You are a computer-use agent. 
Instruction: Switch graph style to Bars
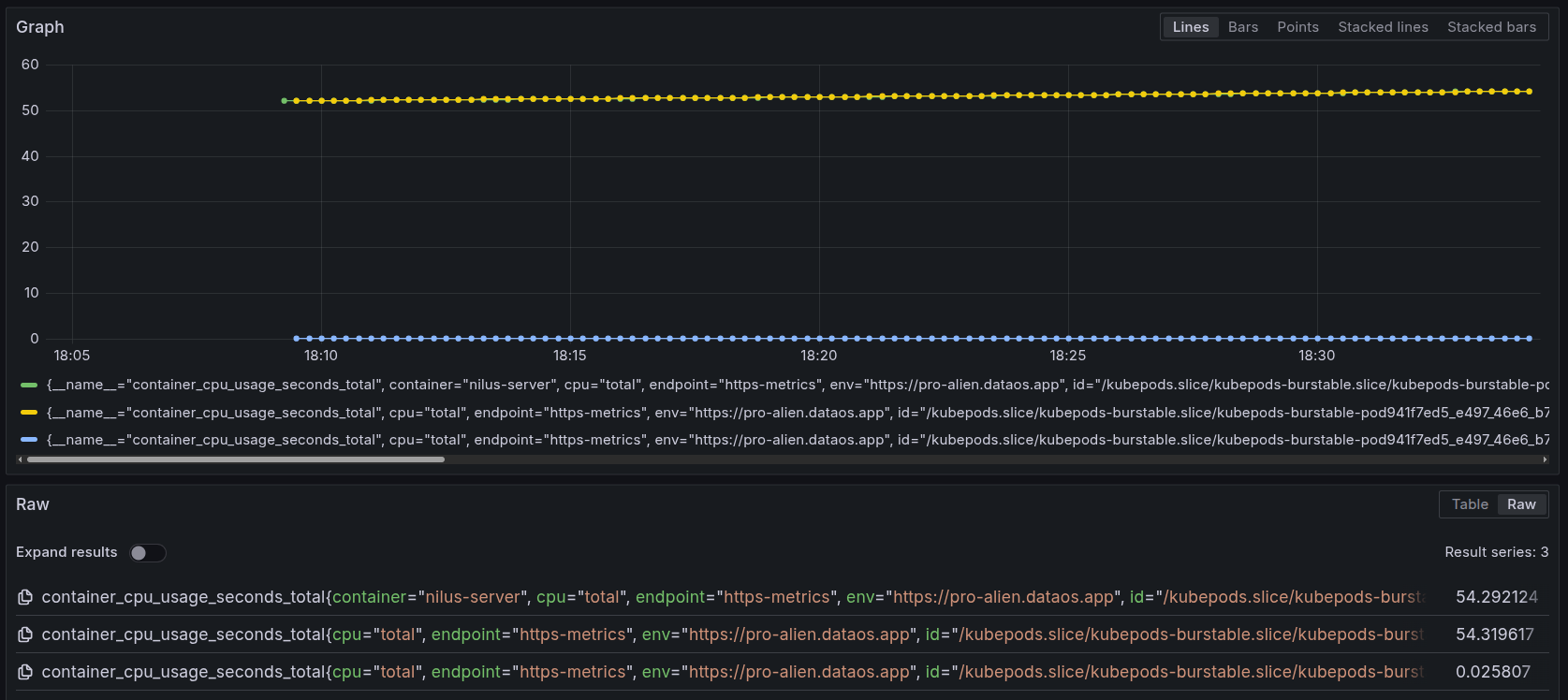pos(1242,27)
